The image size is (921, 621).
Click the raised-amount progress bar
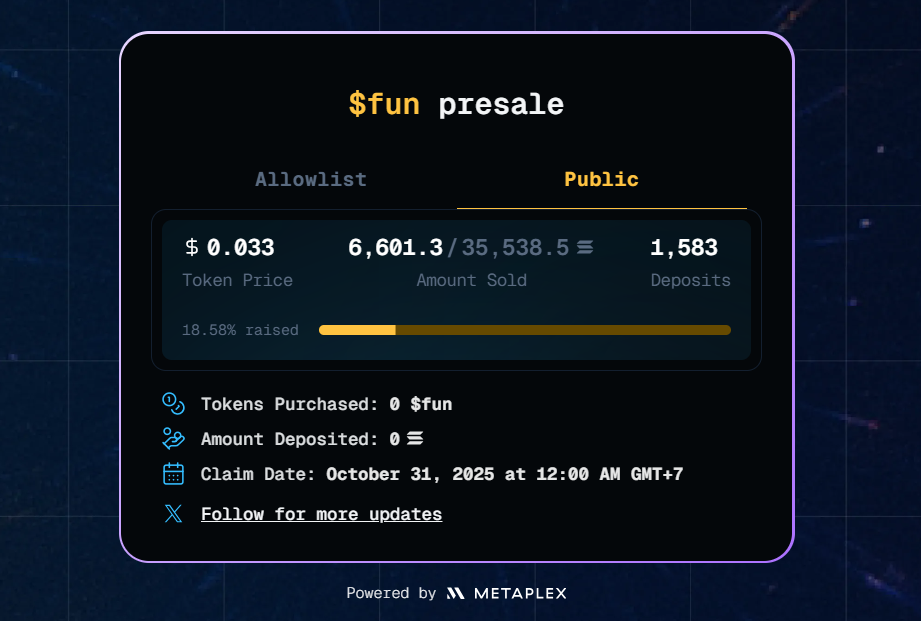point(524,330)
